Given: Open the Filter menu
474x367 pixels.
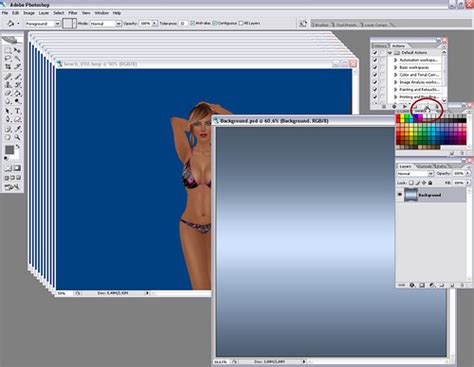Looking at the screenshot, I should point(73,13).
